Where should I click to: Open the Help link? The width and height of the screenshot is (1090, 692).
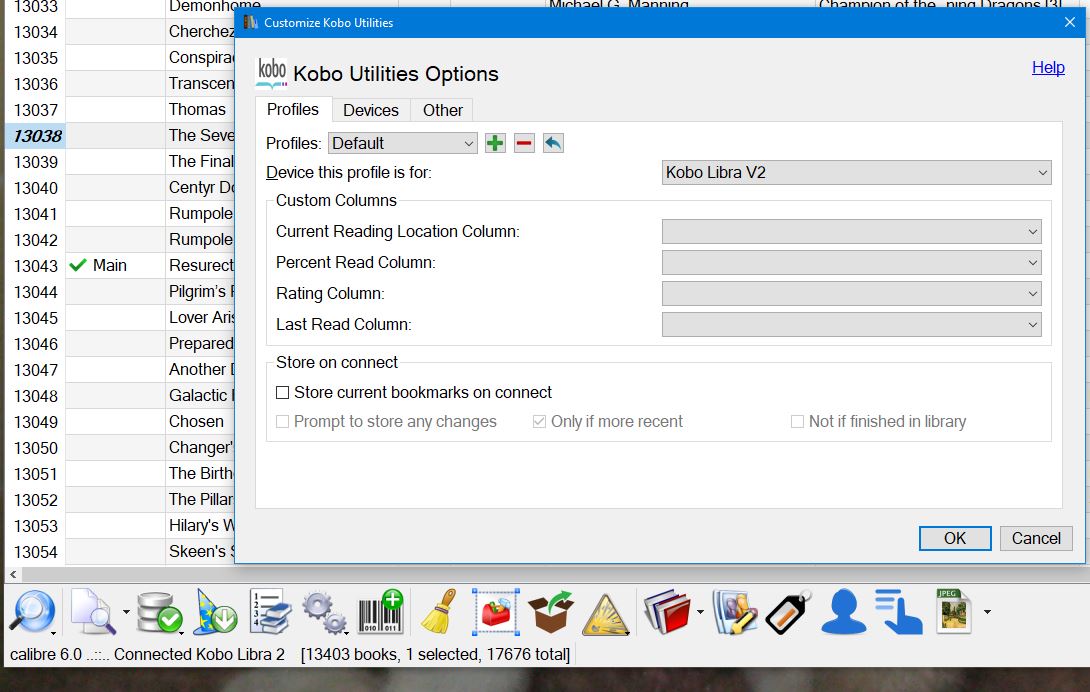pyautogui.click(x=1048, y=67)
